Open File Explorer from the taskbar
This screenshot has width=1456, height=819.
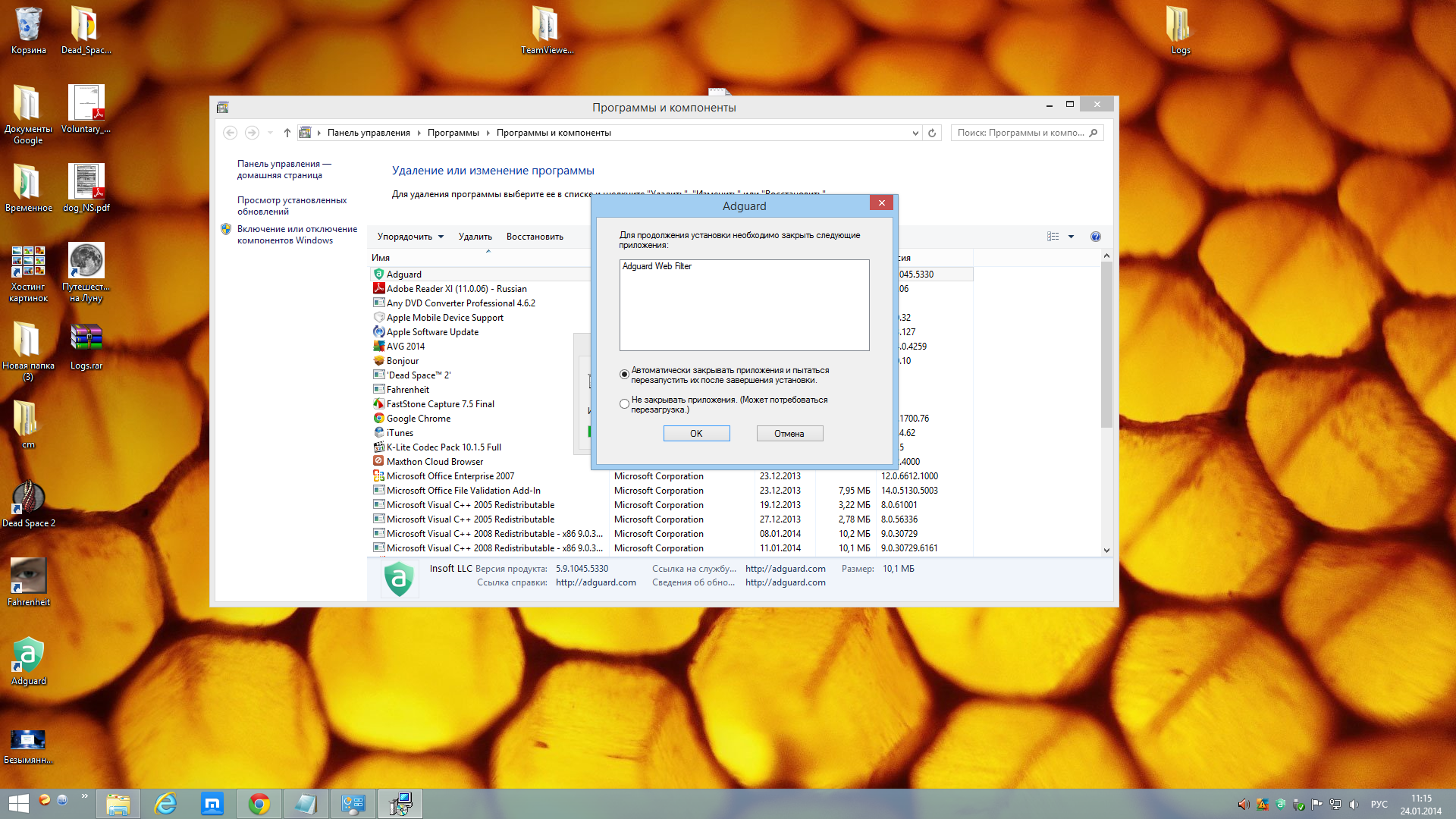pos(118,804)
